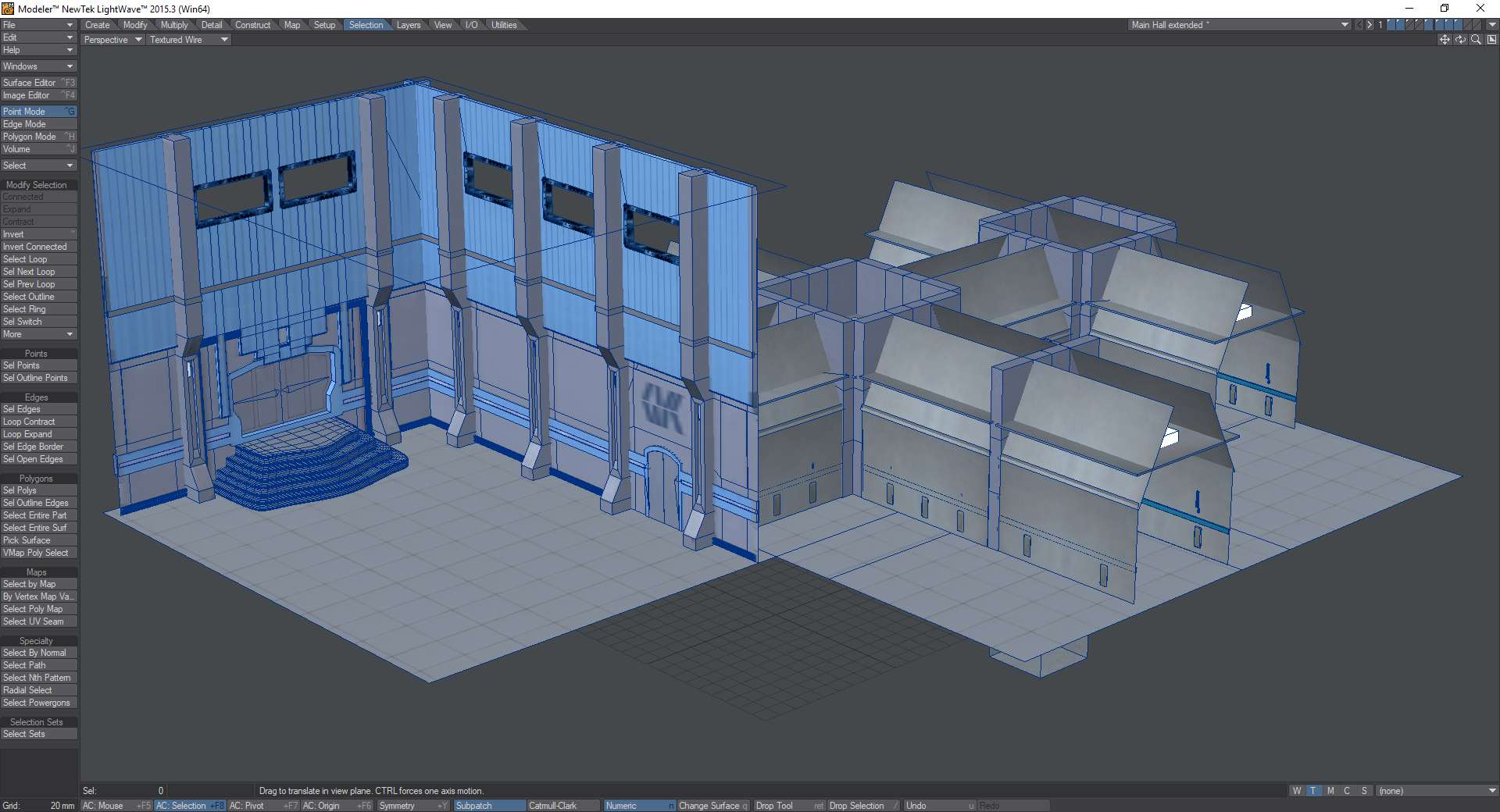
Task: Open the Windows dropdown menu
Action: (38, 66)
